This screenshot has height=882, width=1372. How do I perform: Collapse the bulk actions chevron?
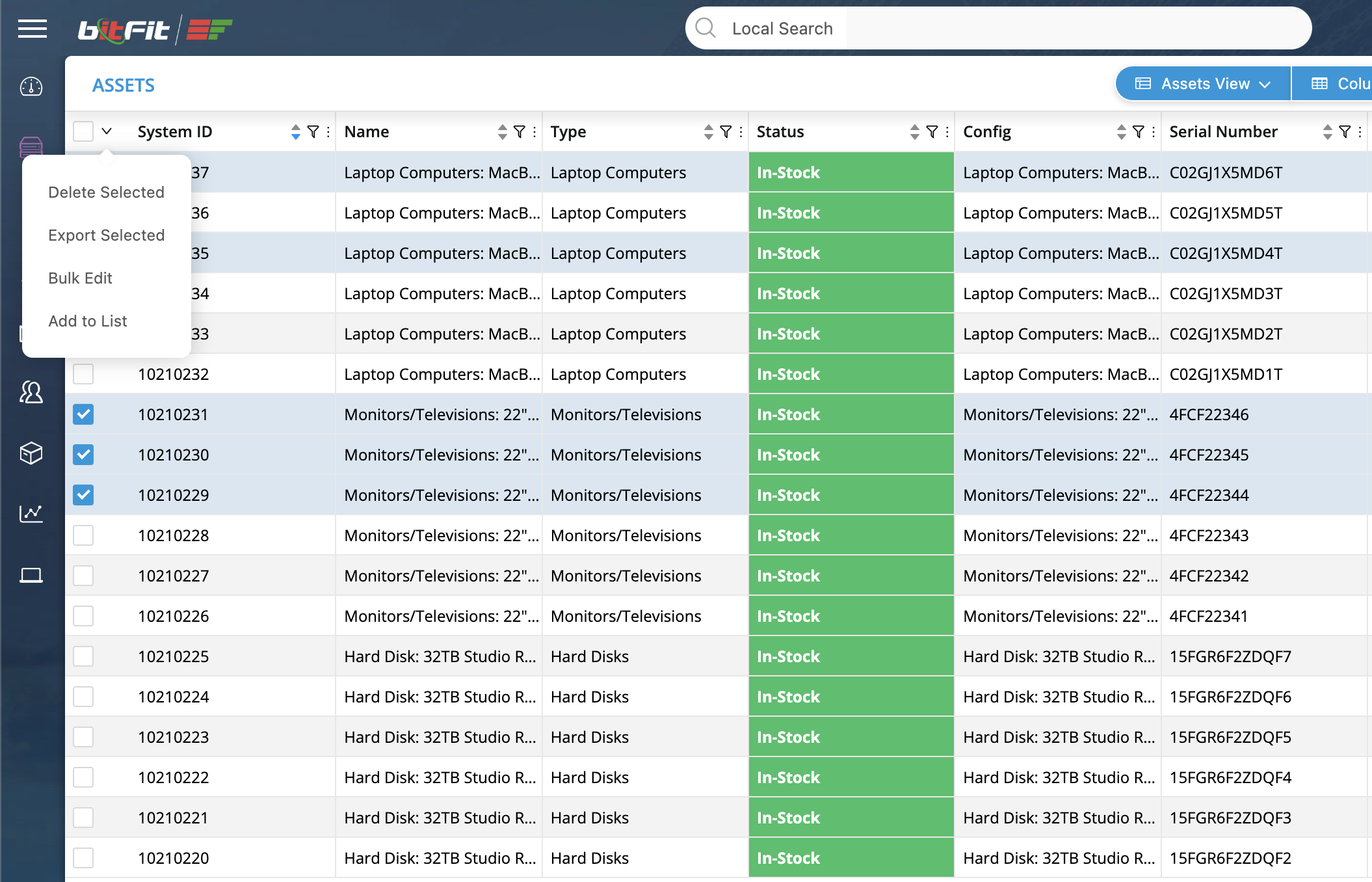click(x=107, y=131)
